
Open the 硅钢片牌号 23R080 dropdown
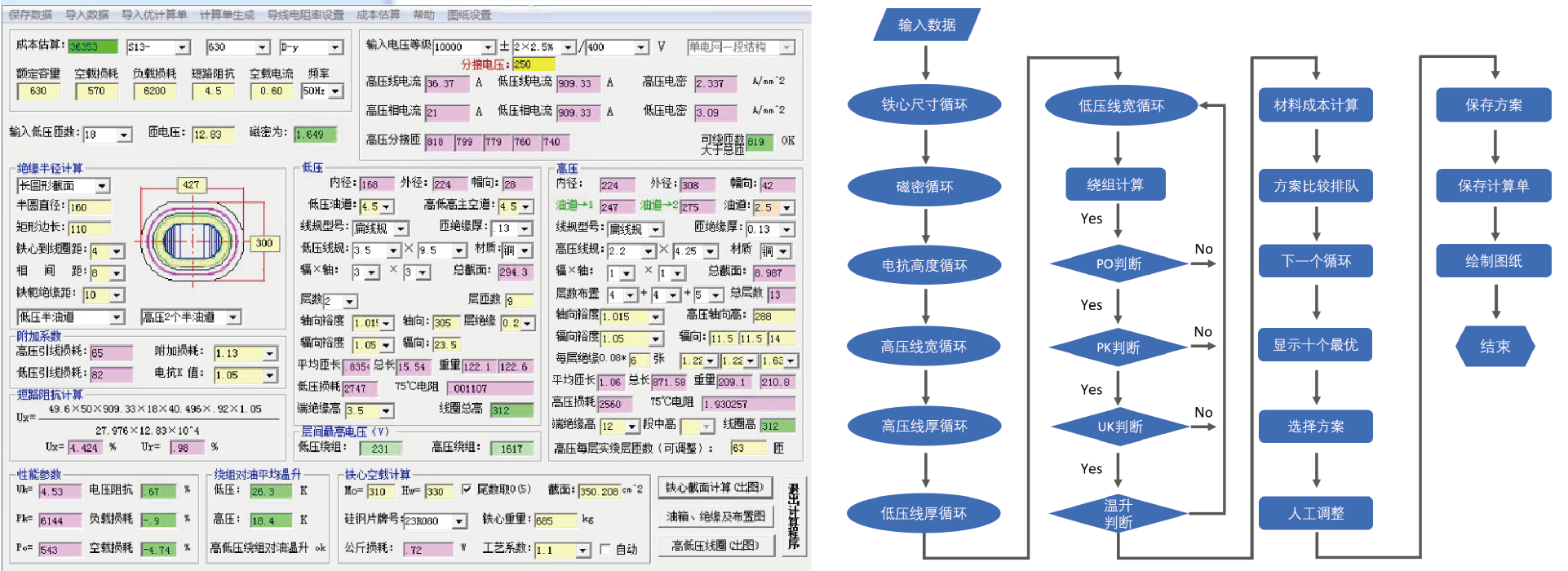(x=460, y=521)
